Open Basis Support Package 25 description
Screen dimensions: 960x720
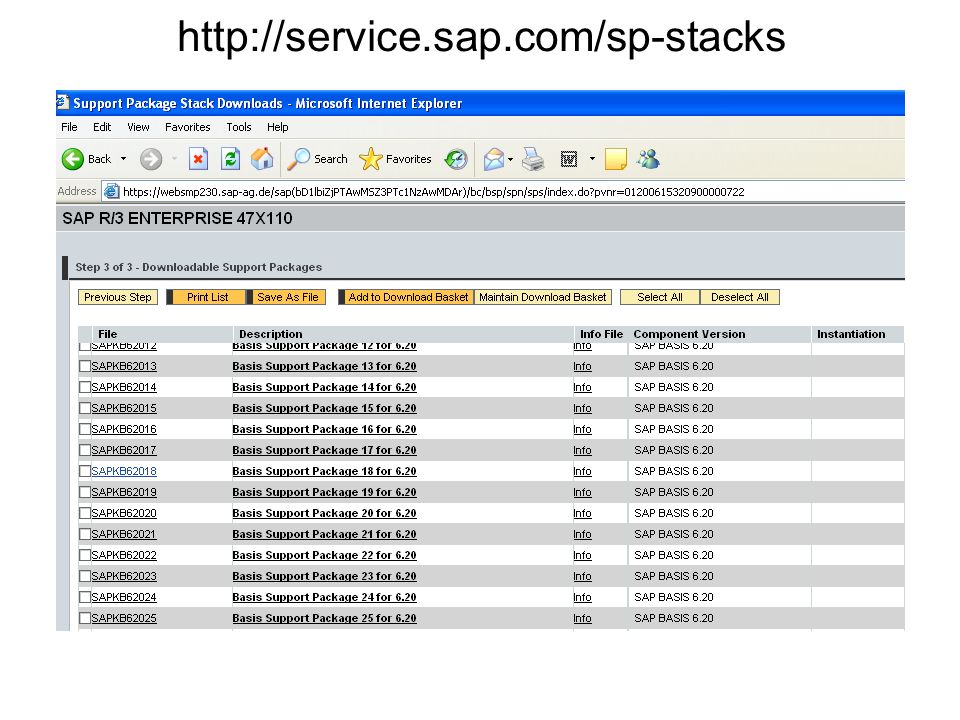point(324,618)
